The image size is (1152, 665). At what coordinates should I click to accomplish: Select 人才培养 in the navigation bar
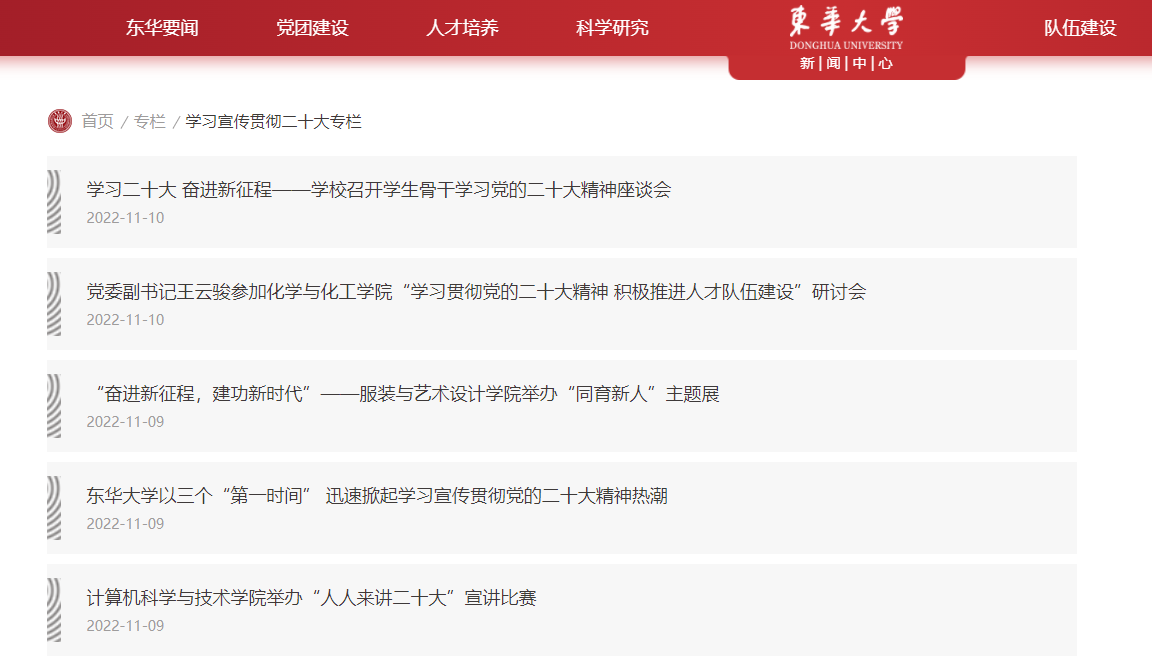(462, 28)
